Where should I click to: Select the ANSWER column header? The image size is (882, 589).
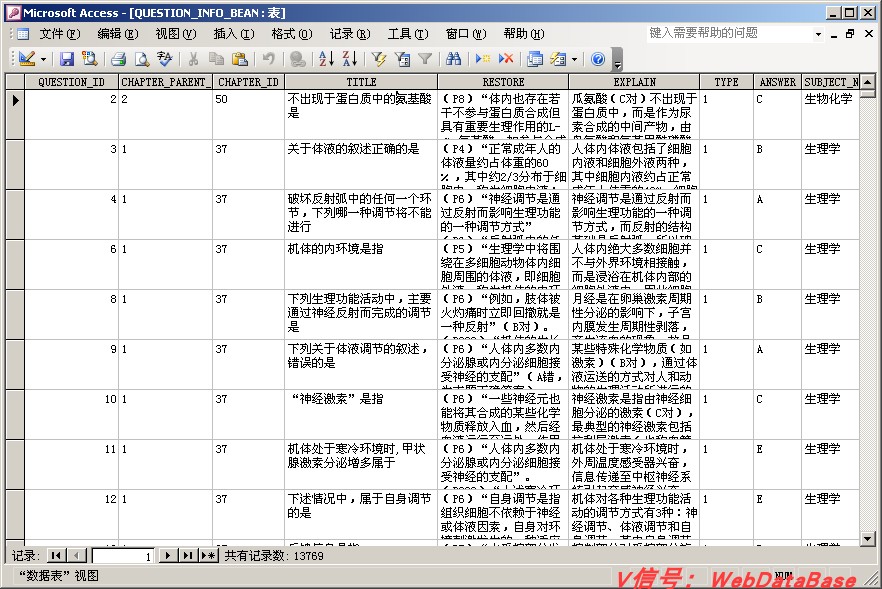click(777, 82)
